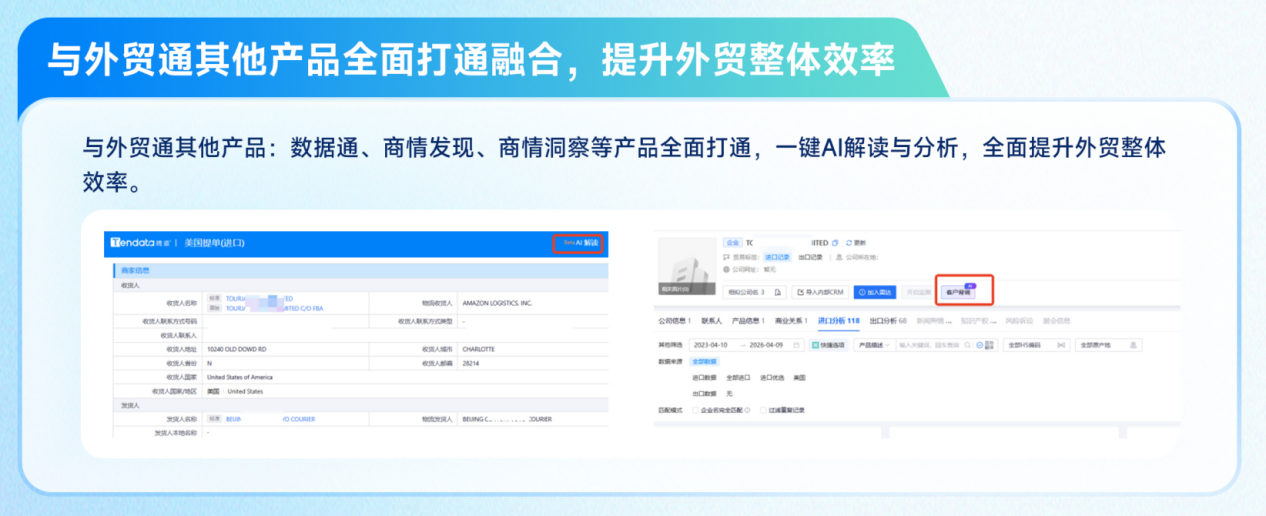The image size is (1266, 516).
Task: Click AMAZON LOGISTICS, INC. cell
Action: [x=497, y=303]
